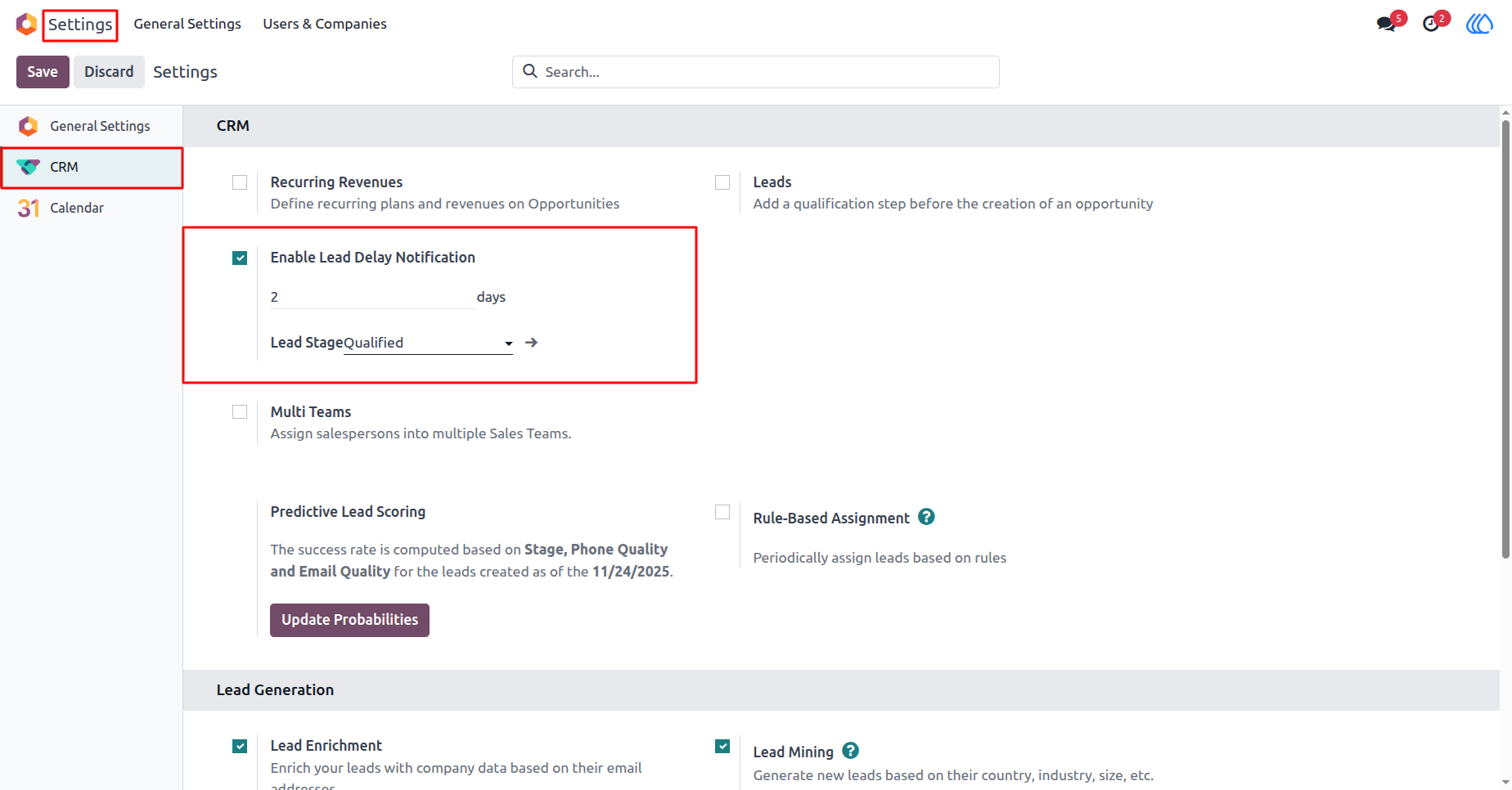Open Lead Stage record with arrow icon
The image size is (1512, 790).
point(531,343)
